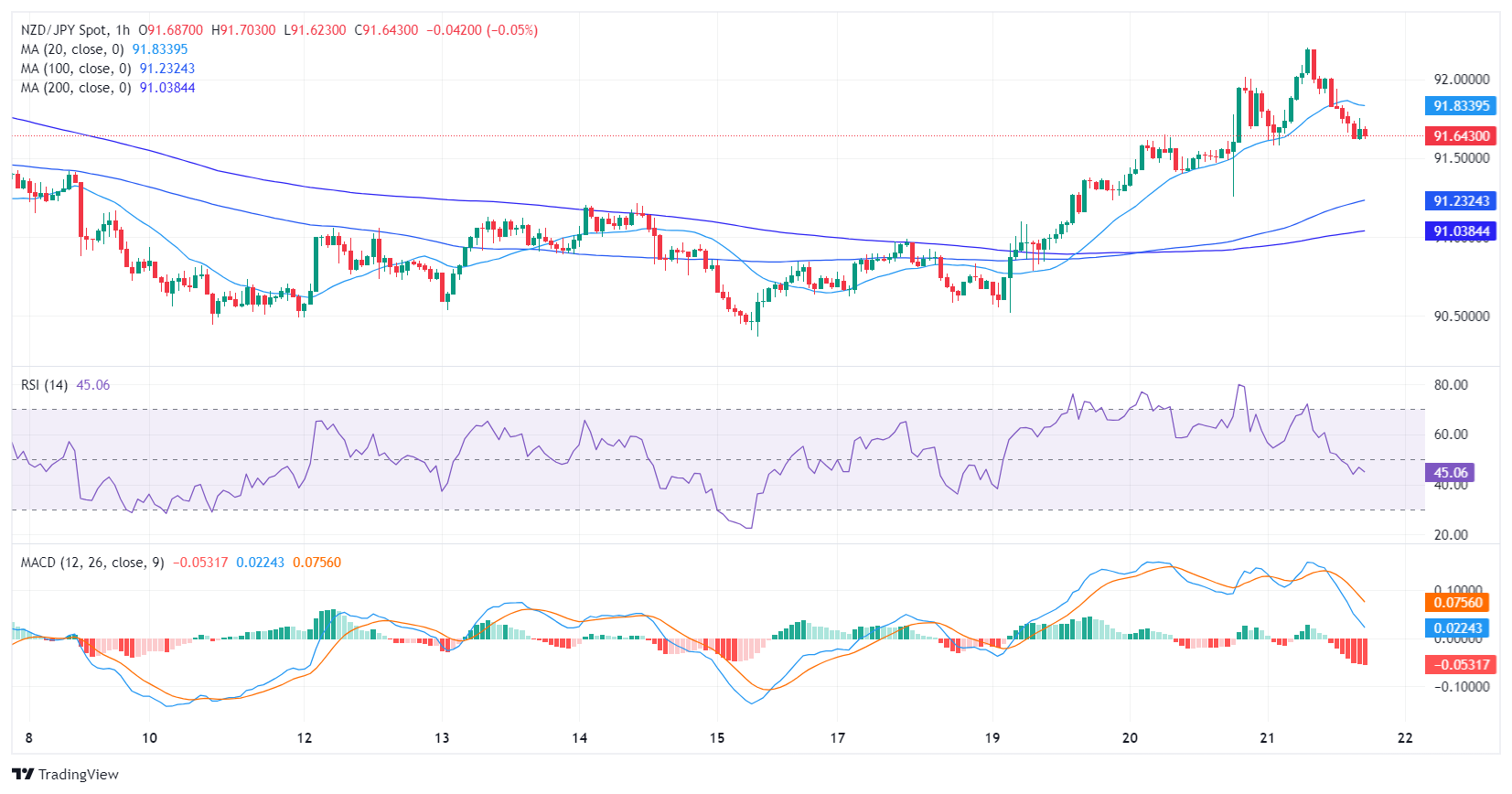1512x794 pixels.
Task: Click the 92.00000 price axis label
Action: tap(1461, 80)
